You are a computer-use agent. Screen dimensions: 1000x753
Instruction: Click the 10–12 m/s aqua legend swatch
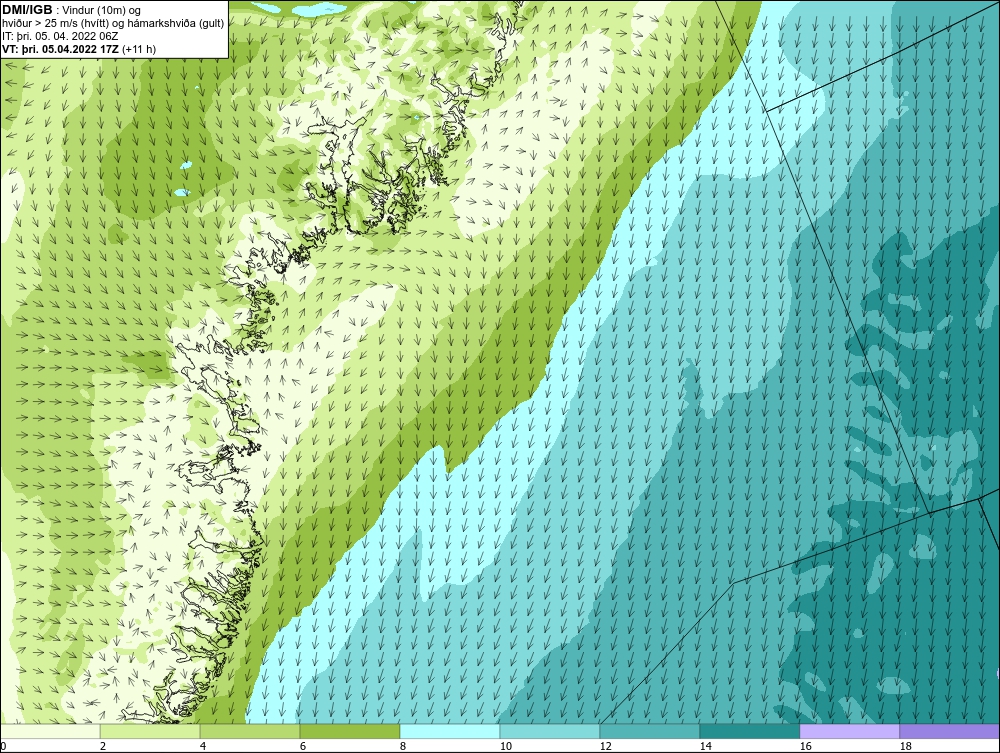coord(550,731)
